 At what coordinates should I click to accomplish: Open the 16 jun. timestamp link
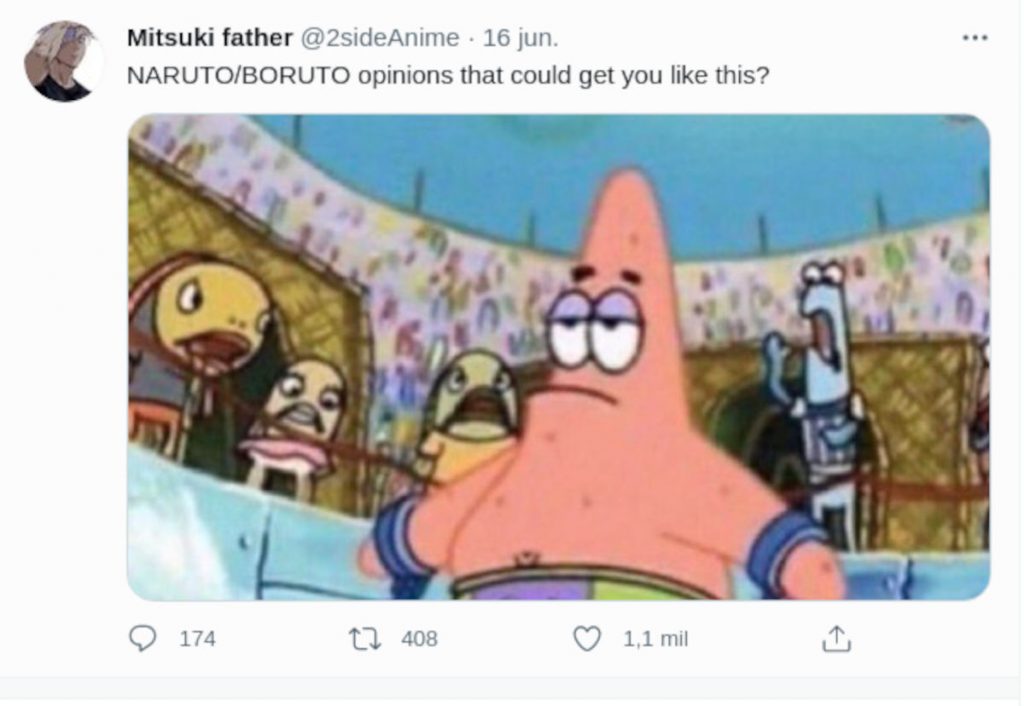[521, 38]
